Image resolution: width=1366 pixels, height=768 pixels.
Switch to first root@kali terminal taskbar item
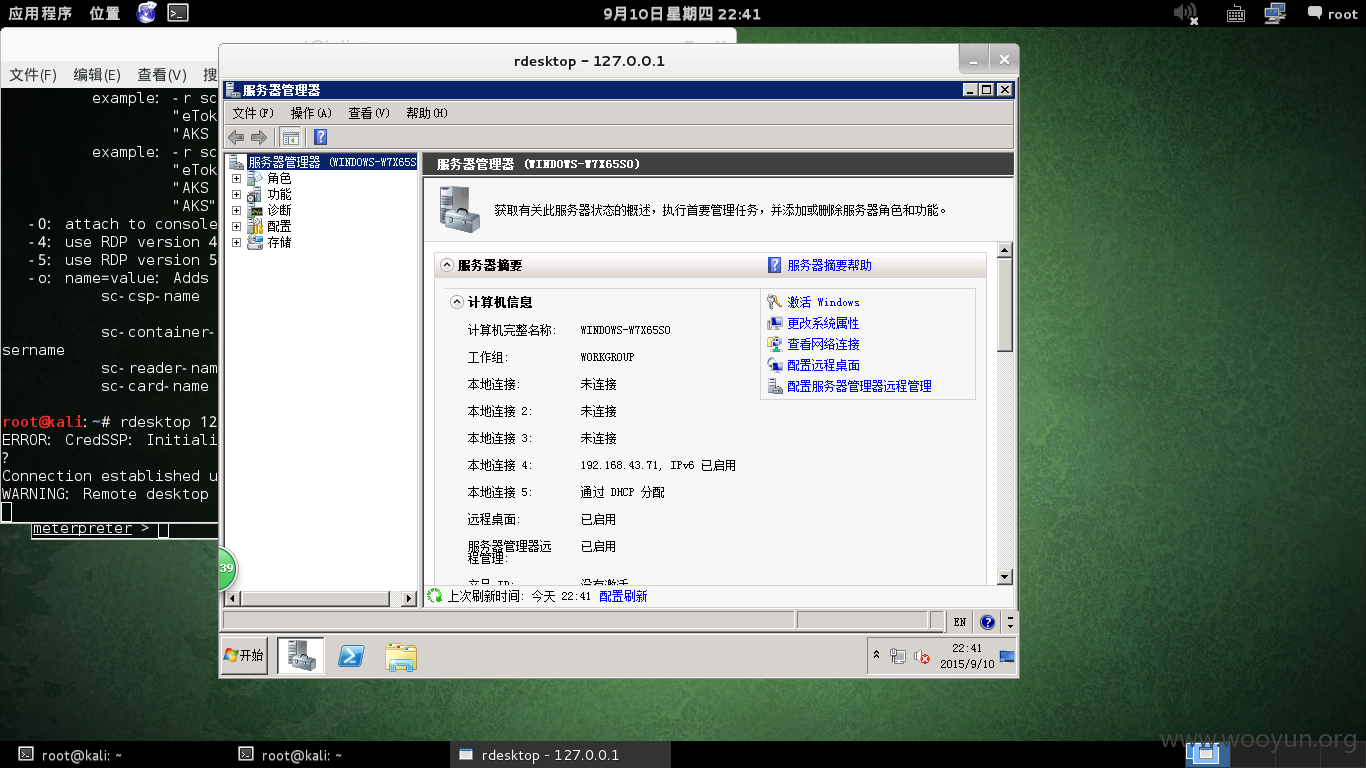(x=72, y=755)
